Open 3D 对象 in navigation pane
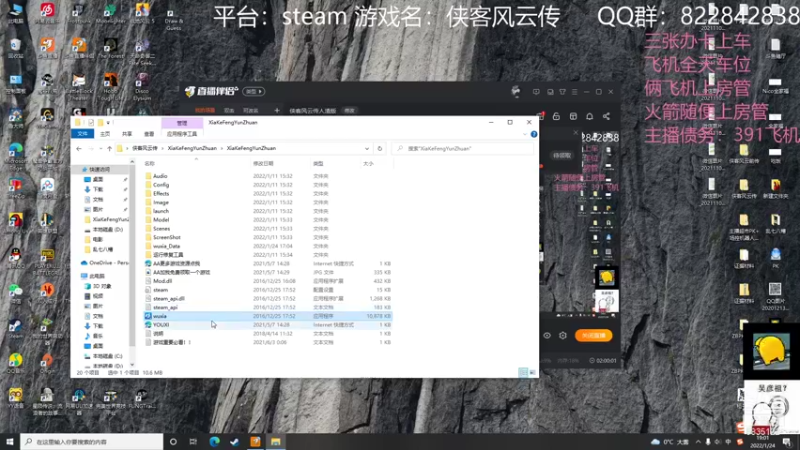 [98, 286]
